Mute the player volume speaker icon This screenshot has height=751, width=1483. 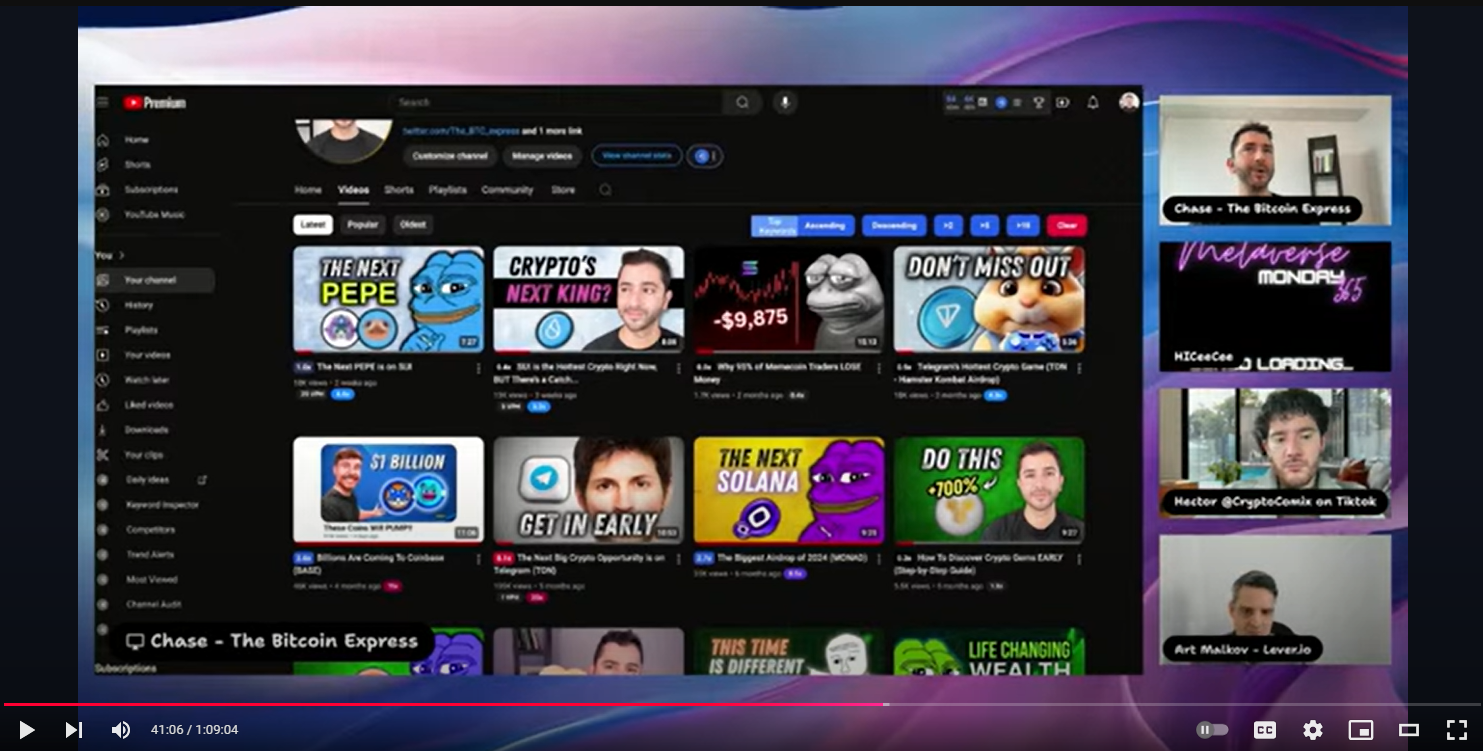(120, 730)
